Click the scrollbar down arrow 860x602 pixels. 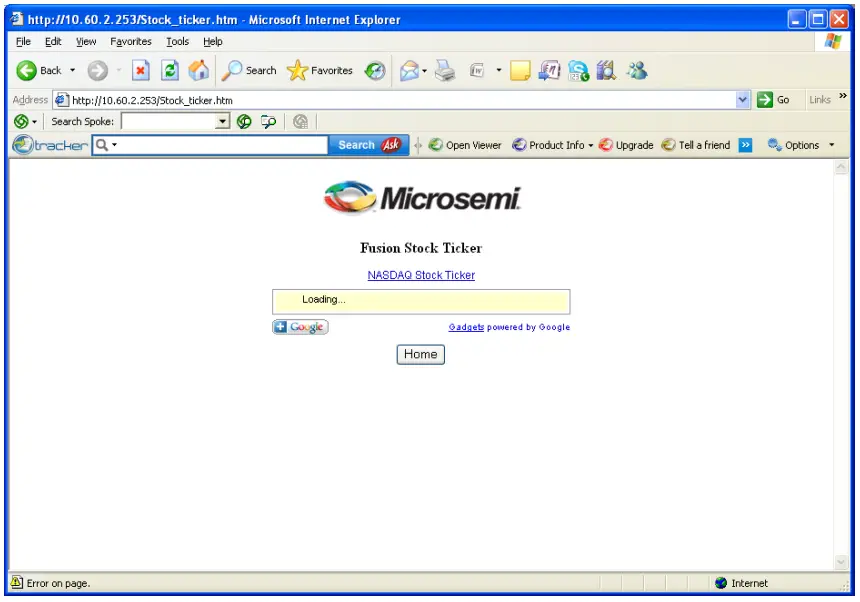point(841,563)
